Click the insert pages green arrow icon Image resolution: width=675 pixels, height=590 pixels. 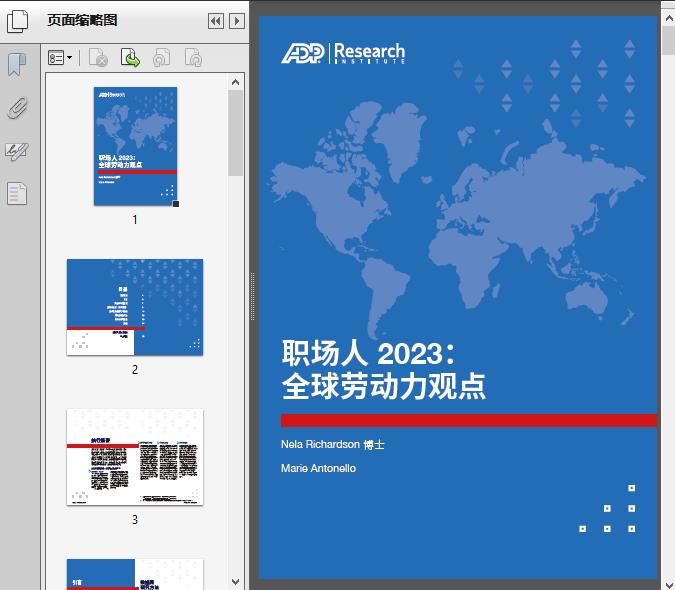[130, 58]
